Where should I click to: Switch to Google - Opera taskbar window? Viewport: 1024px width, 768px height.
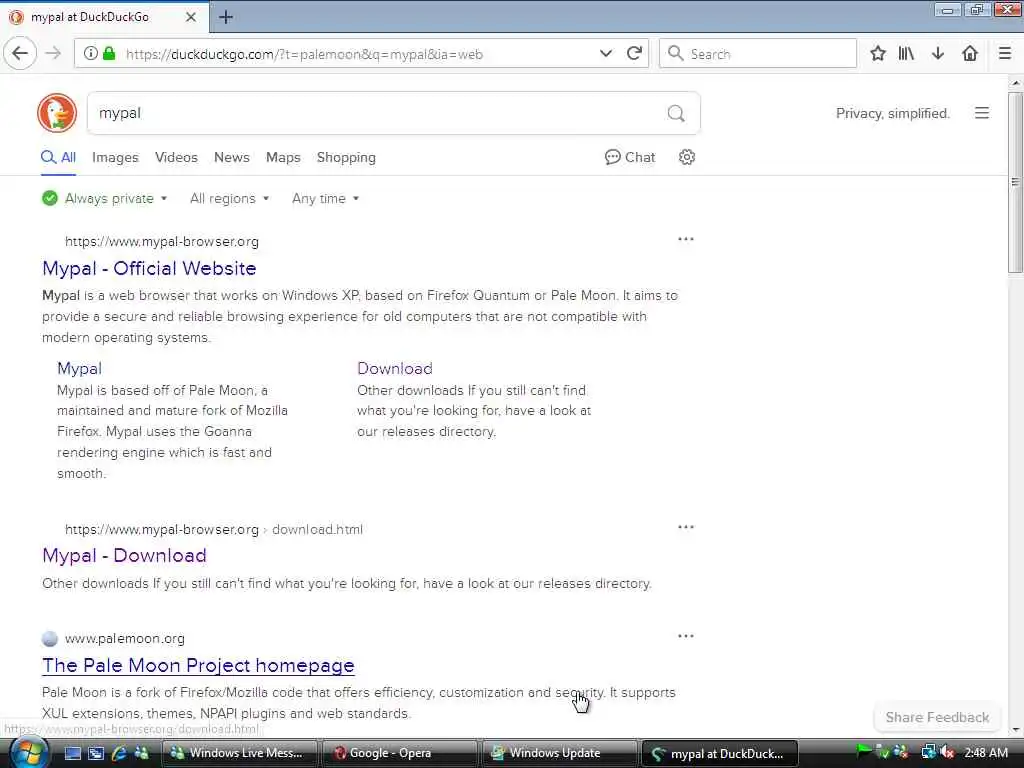pyautogui.click(x=400, y=754)
